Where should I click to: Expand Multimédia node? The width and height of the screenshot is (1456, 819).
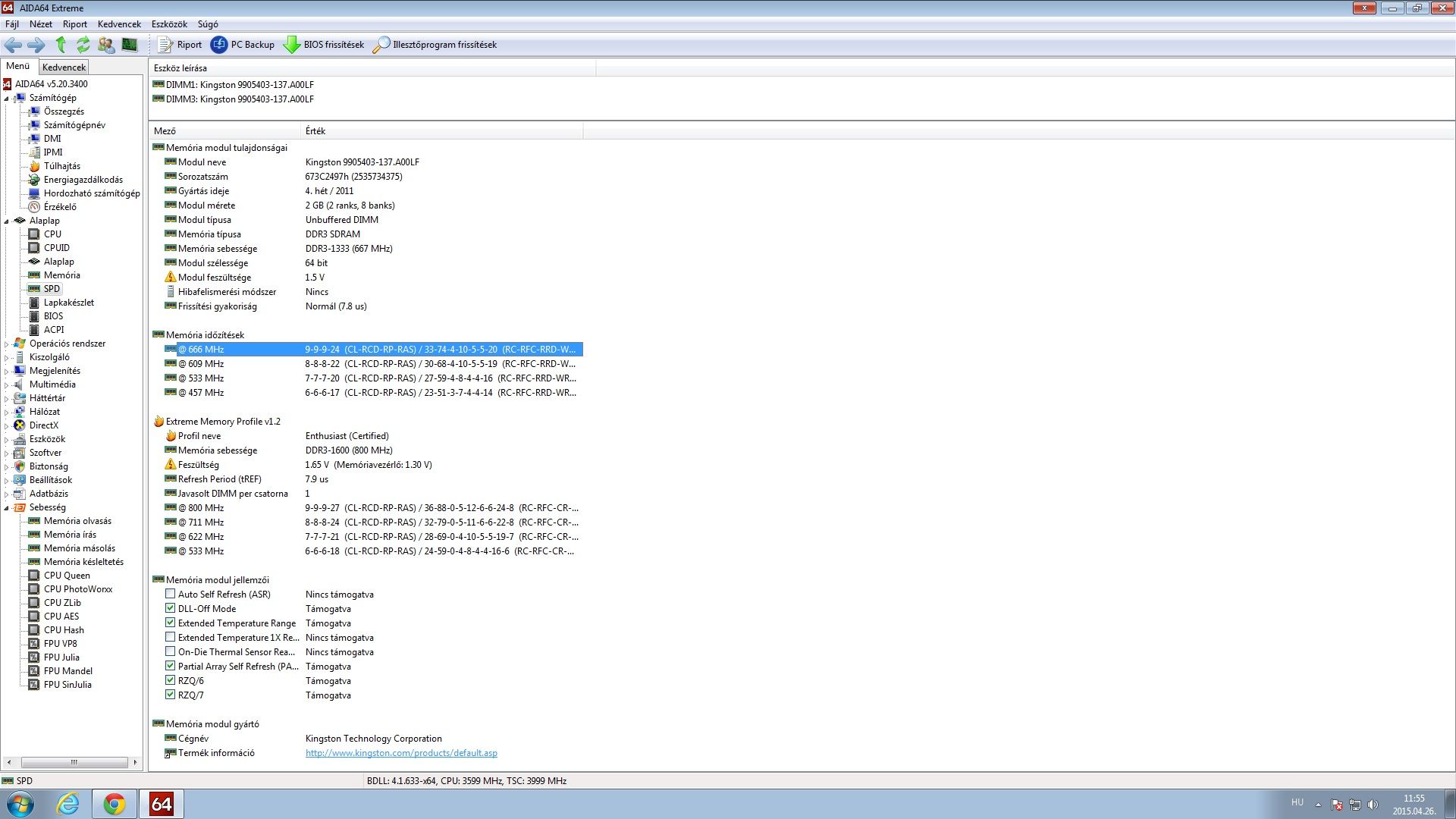7,385
